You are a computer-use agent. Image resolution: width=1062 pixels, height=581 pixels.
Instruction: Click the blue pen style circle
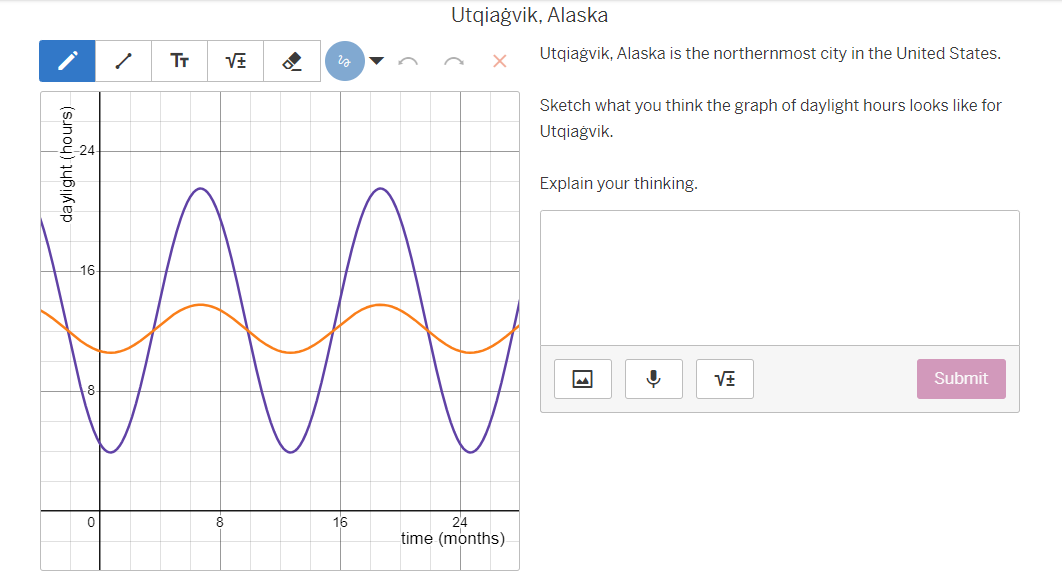point(345,61)
